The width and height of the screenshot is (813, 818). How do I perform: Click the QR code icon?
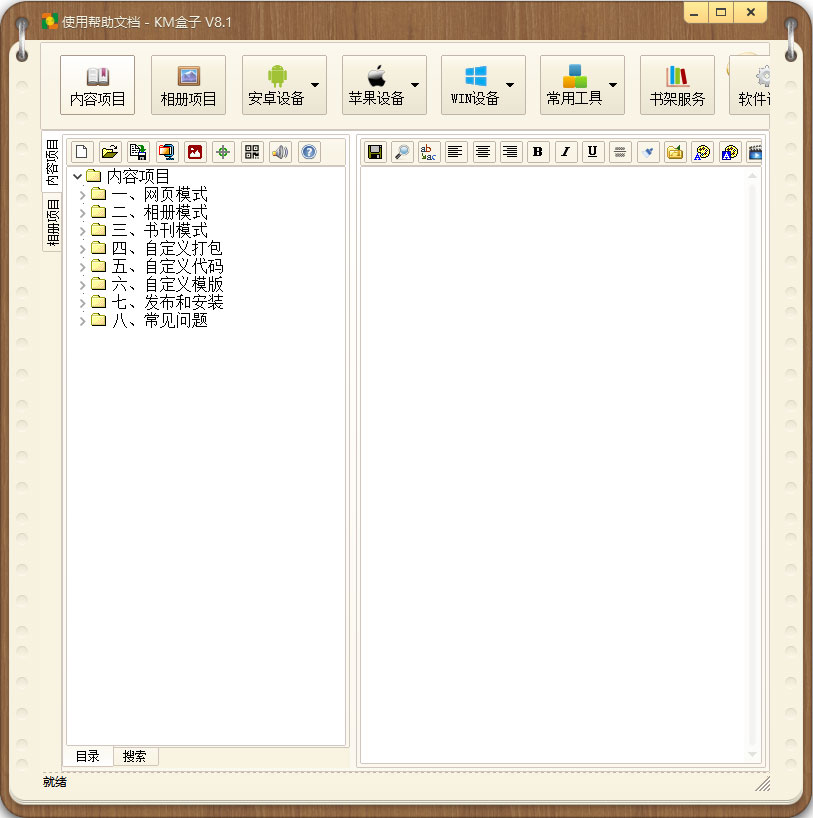point(252,152)
